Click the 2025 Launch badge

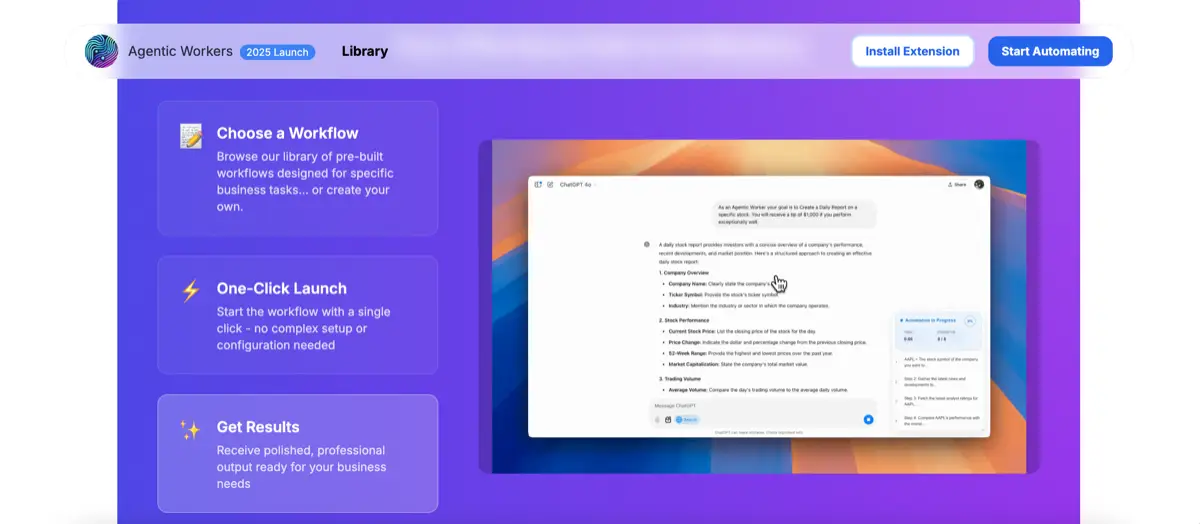tap(277, 52)
